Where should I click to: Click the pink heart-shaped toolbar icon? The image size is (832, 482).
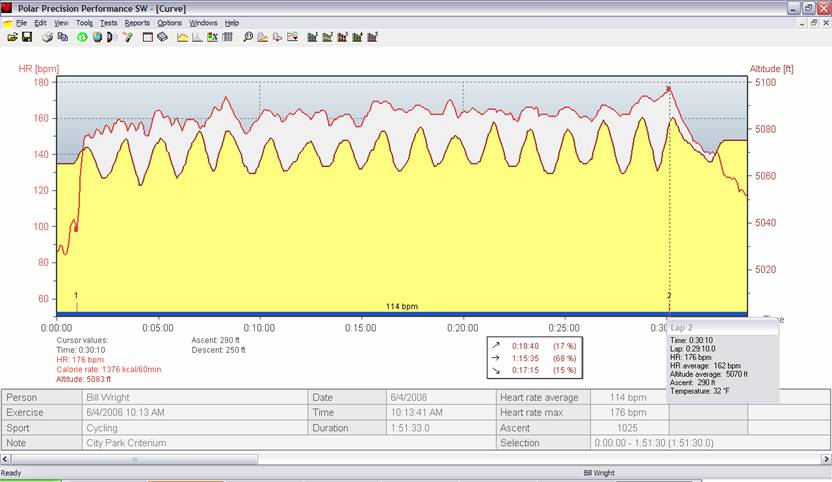(x=278, y=37)
